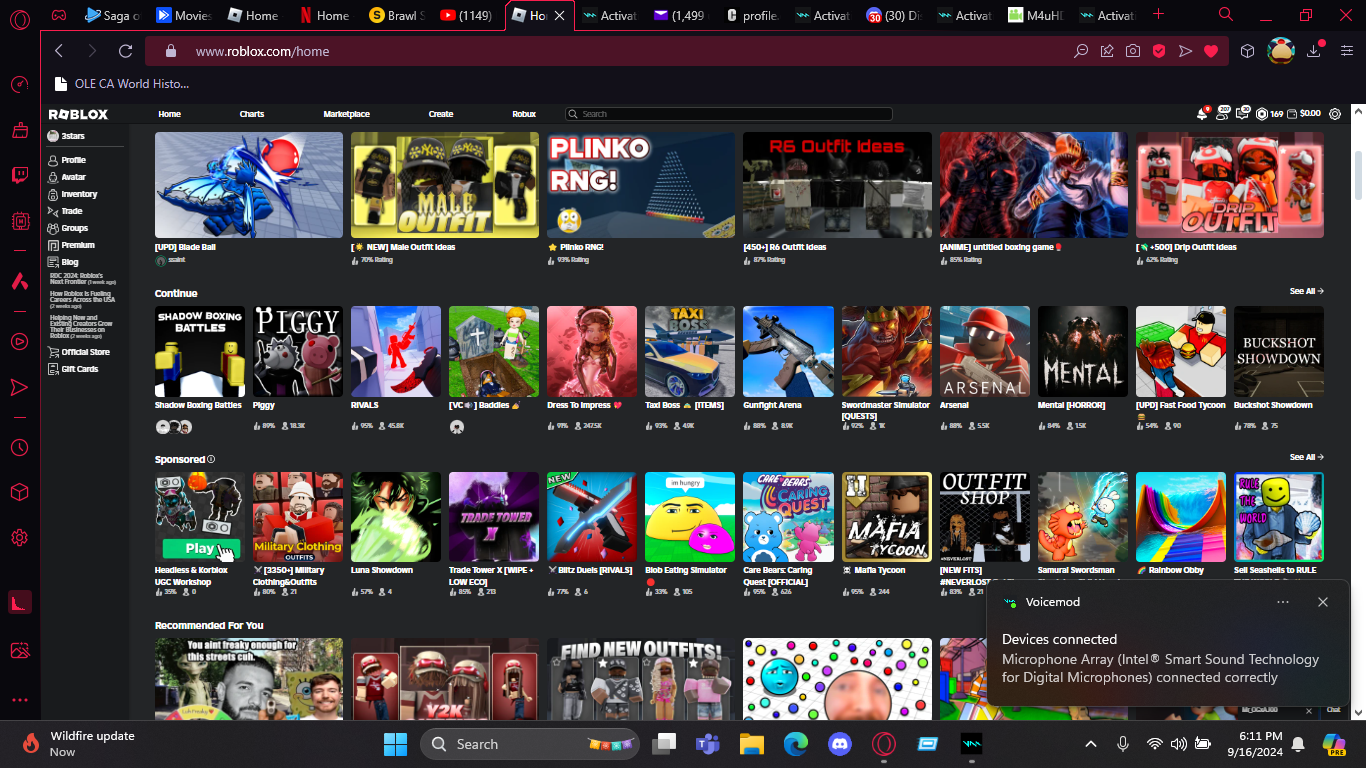This screenshot has width=1366, height=768.
Task: Open Easy Setup sliders icon
Action: point(1345,51)
